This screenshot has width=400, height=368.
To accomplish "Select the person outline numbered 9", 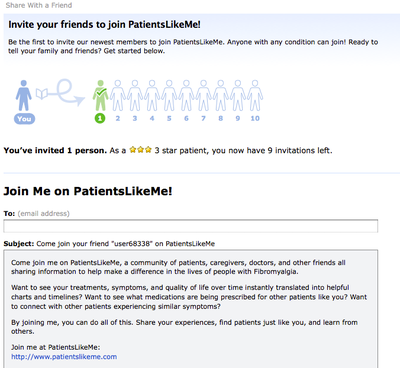I will pos(238,95).
